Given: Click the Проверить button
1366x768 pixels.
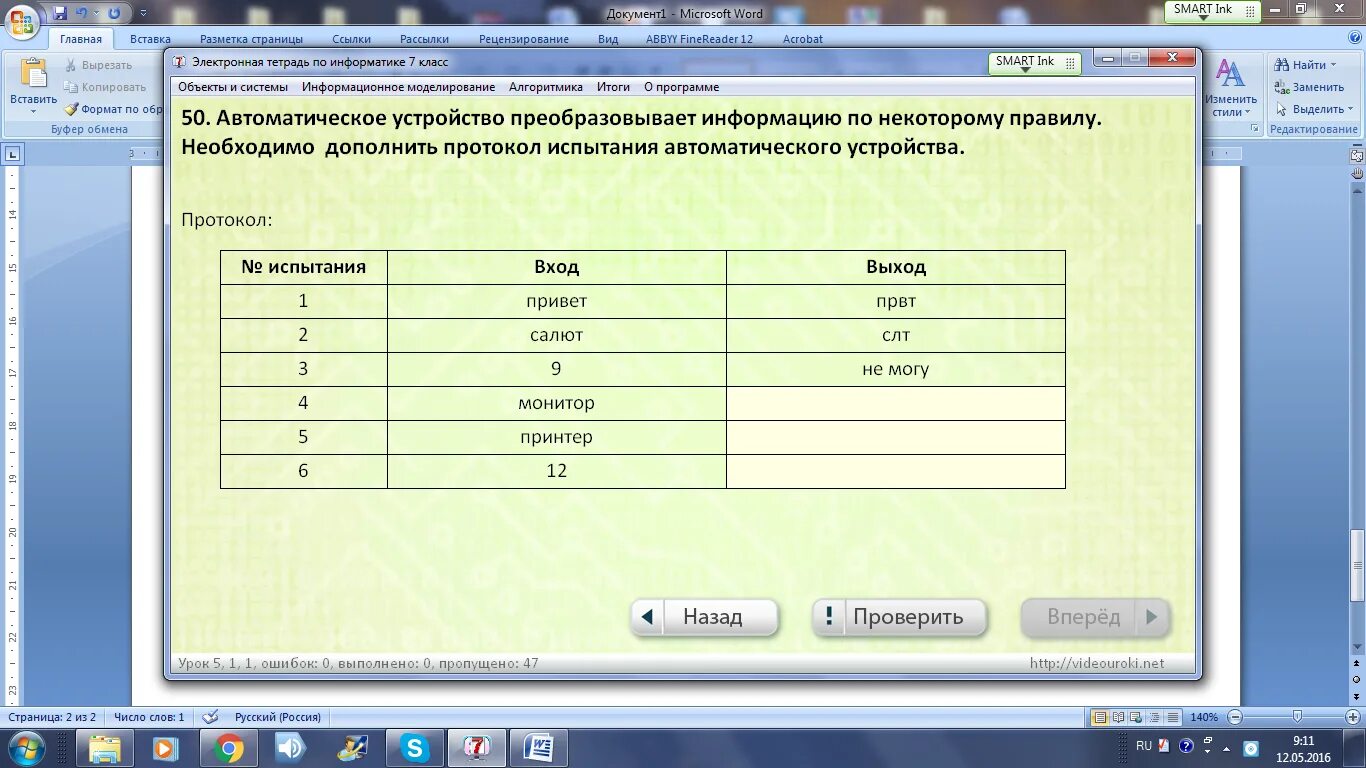Looking at the screenshot, I should tap(899, 617).
